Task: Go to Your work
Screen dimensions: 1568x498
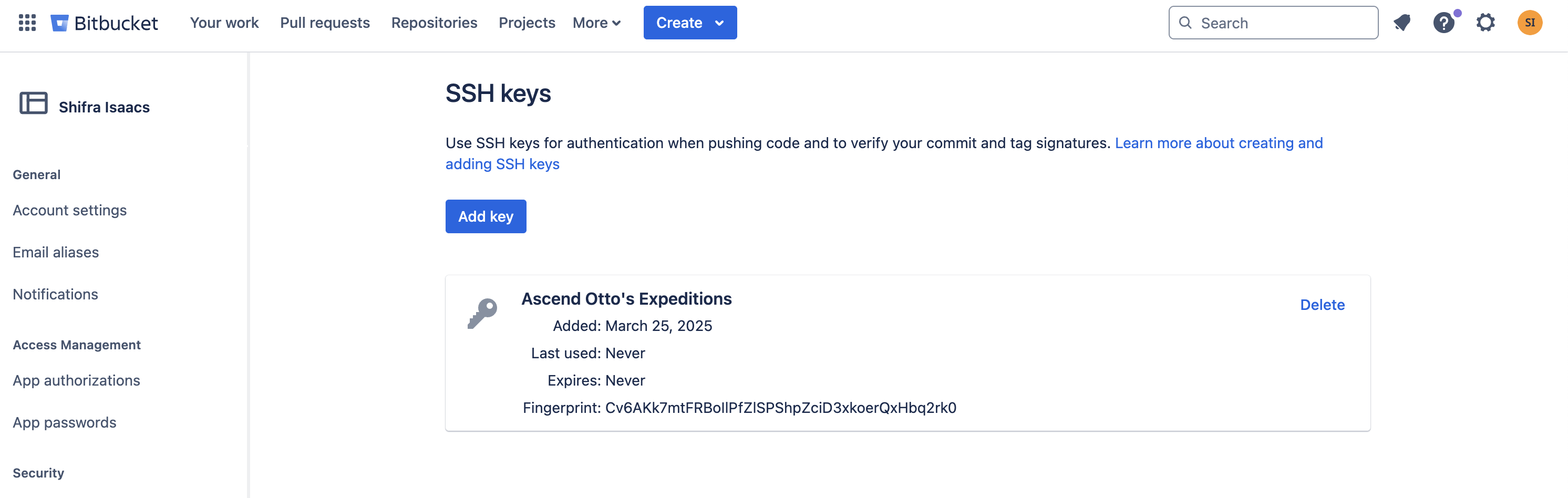Action: 224,23
